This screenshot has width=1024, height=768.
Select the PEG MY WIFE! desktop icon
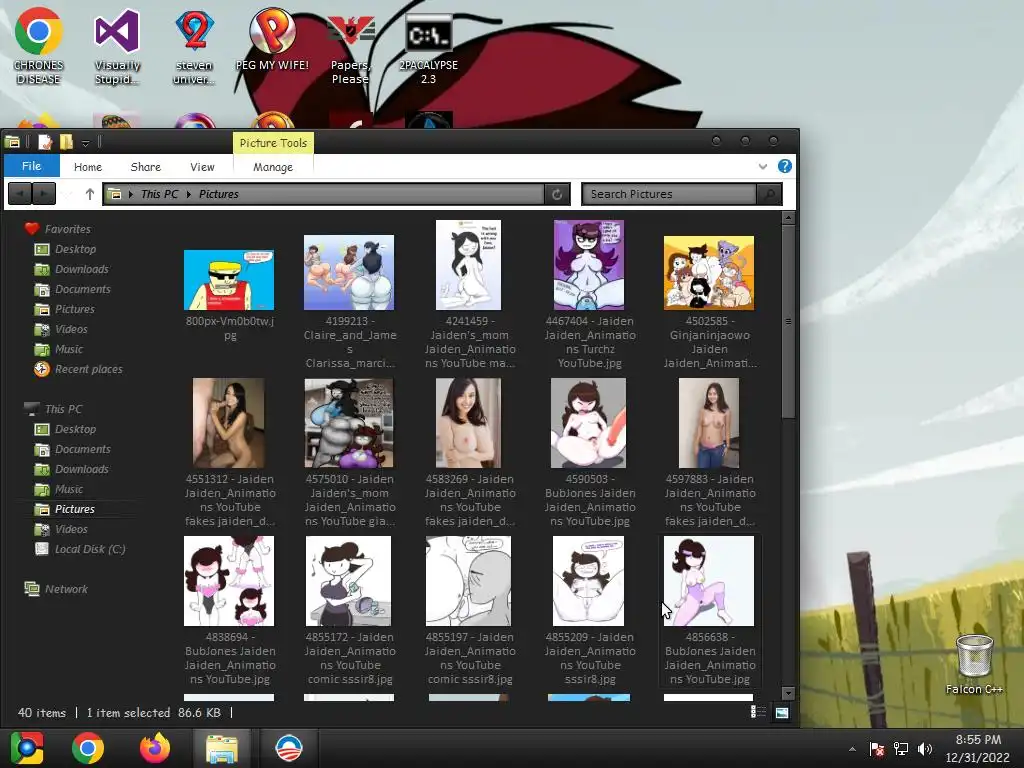click(x=272, y=39)
